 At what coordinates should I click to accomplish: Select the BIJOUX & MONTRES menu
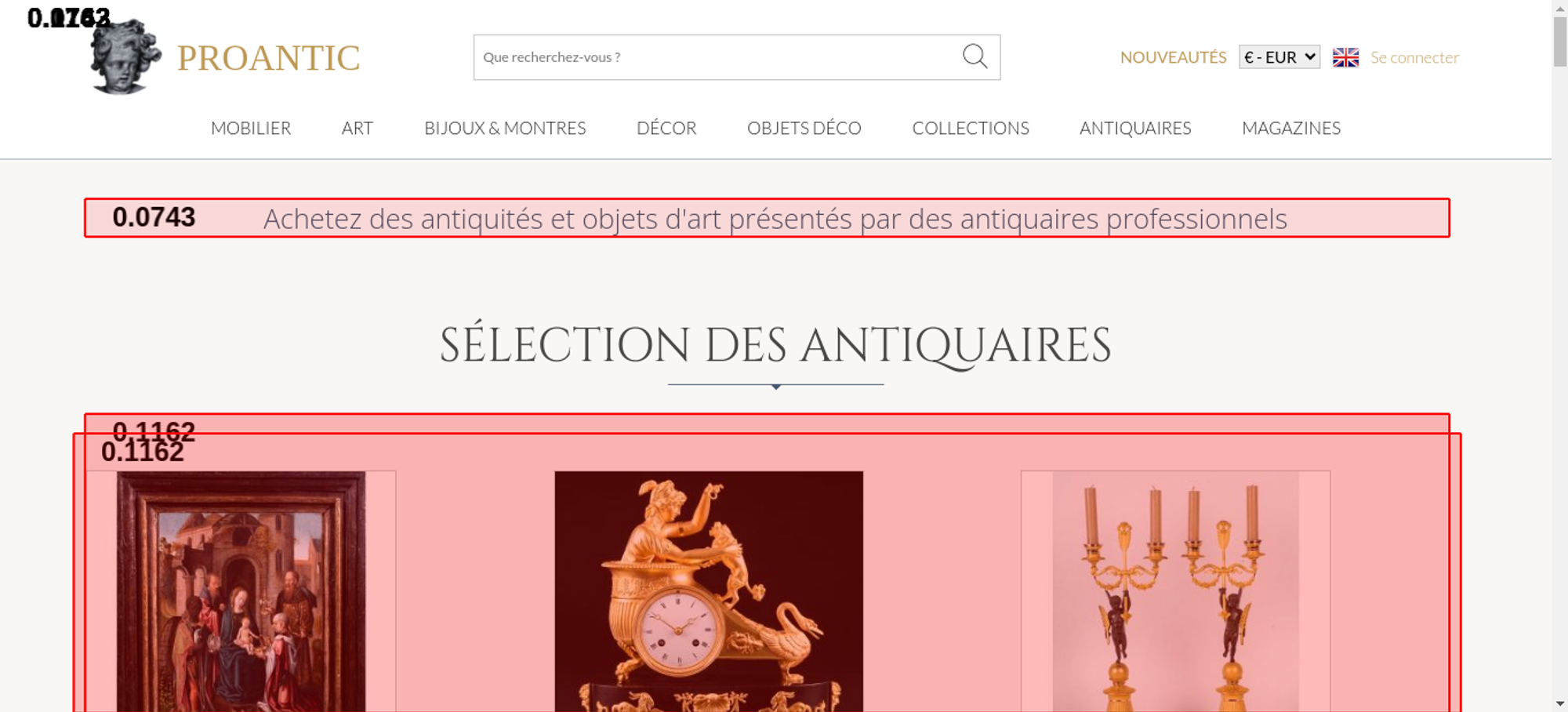[x=505, y=128]
